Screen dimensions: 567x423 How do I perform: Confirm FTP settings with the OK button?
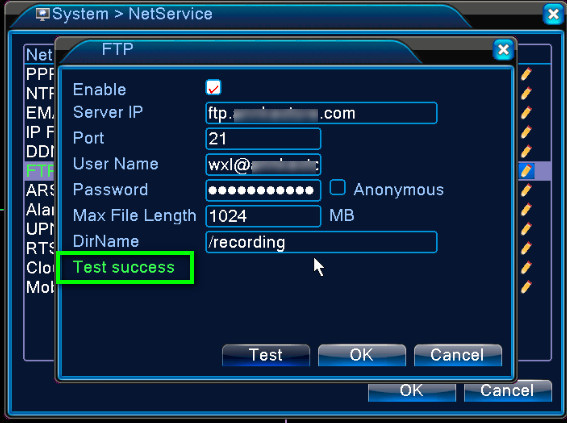[x=362, y=355]
